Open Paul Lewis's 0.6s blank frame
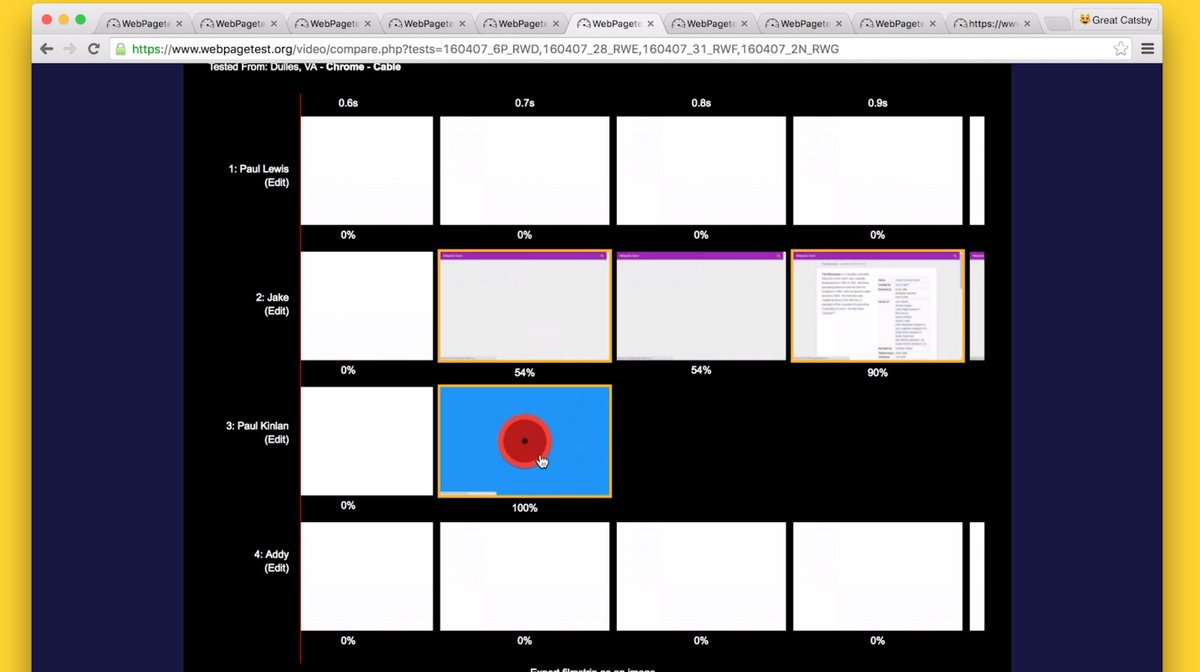 click(x=367, y=170)
